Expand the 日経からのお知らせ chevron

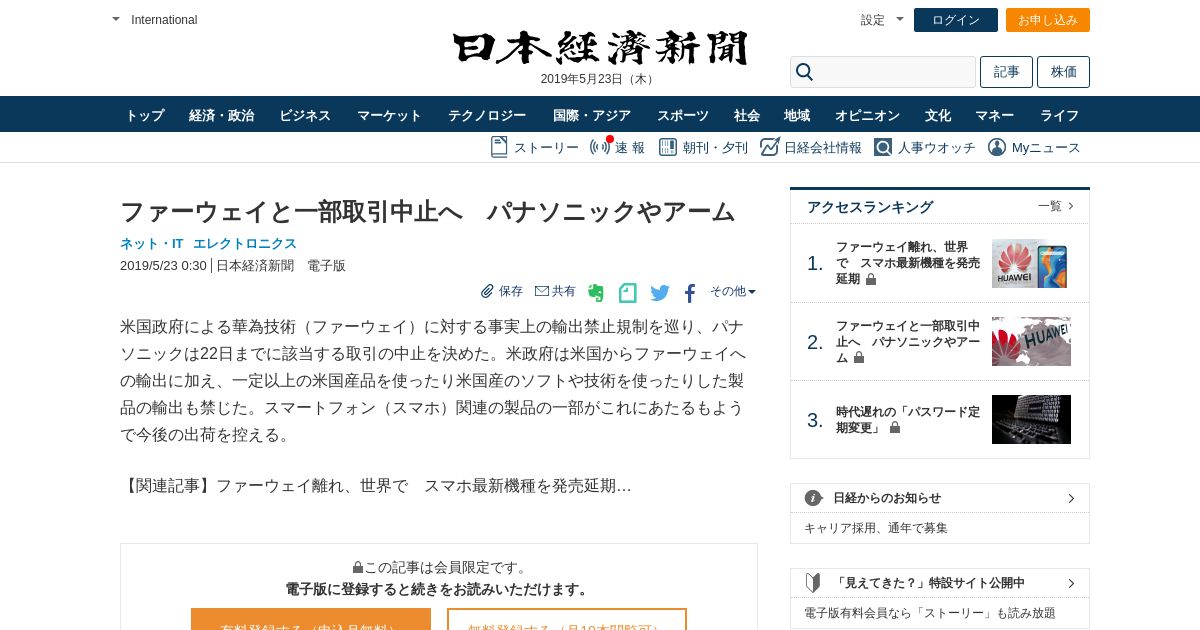point(1071,498)
